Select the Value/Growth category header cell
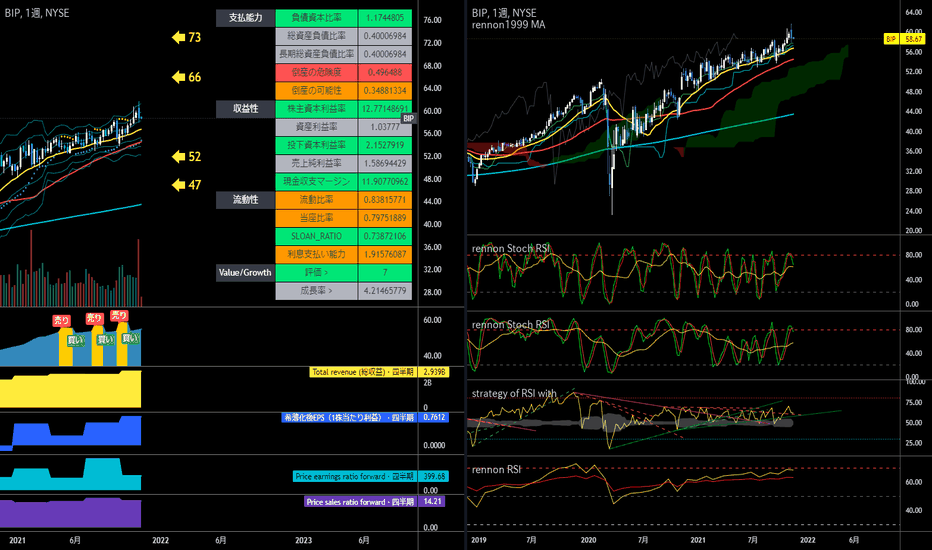Image resolution: width=932 pixels, height=550 pixels. (x=245, y=272)
